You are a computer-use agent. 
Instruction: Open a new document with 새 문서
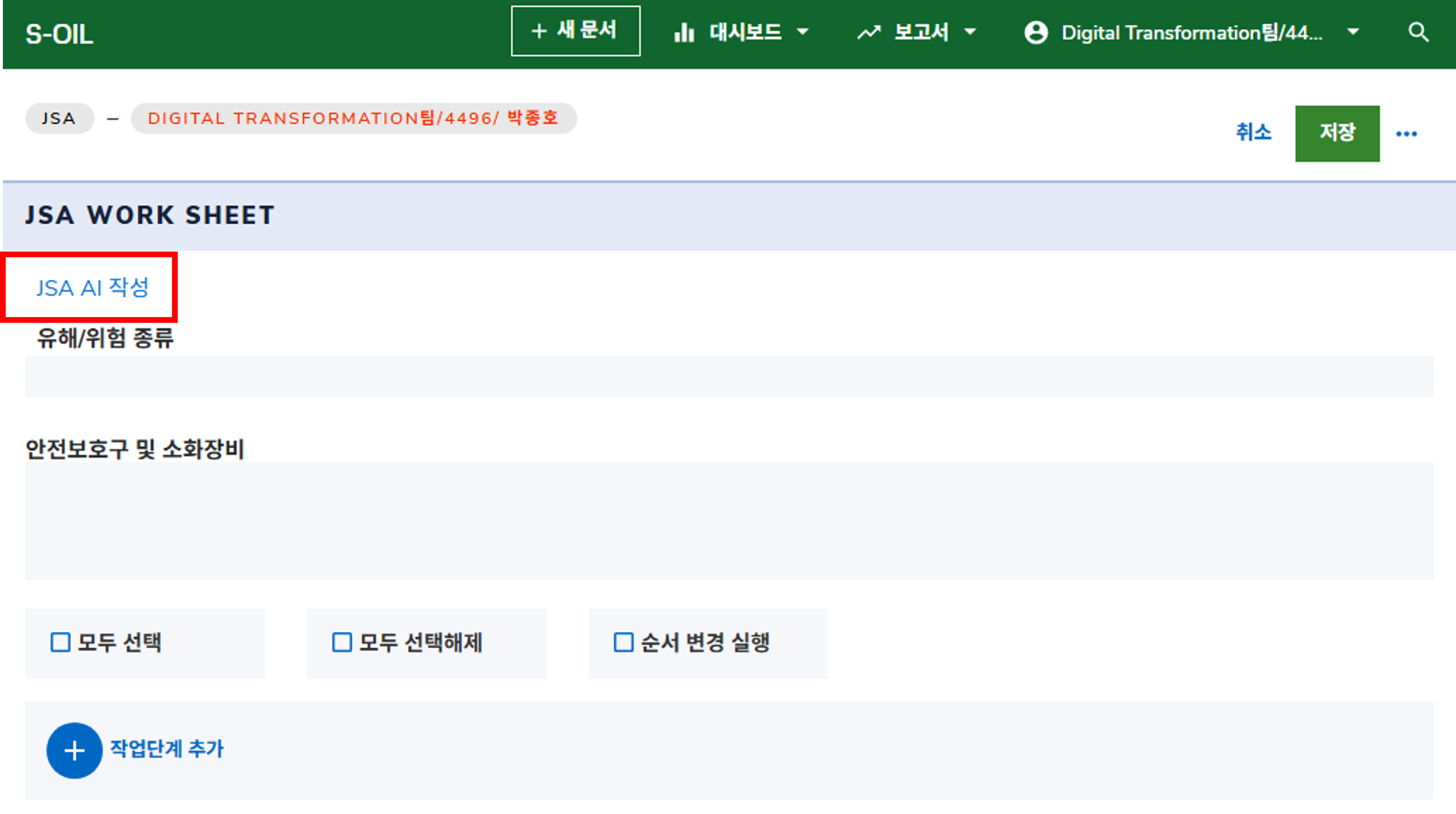pos(575,31)
